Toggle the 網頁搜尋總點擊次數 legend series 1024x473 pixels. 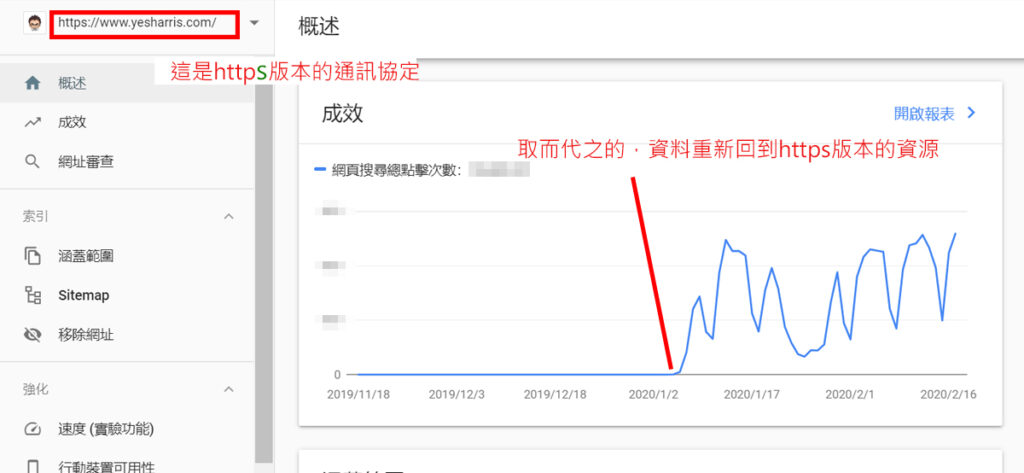[391, 171]
